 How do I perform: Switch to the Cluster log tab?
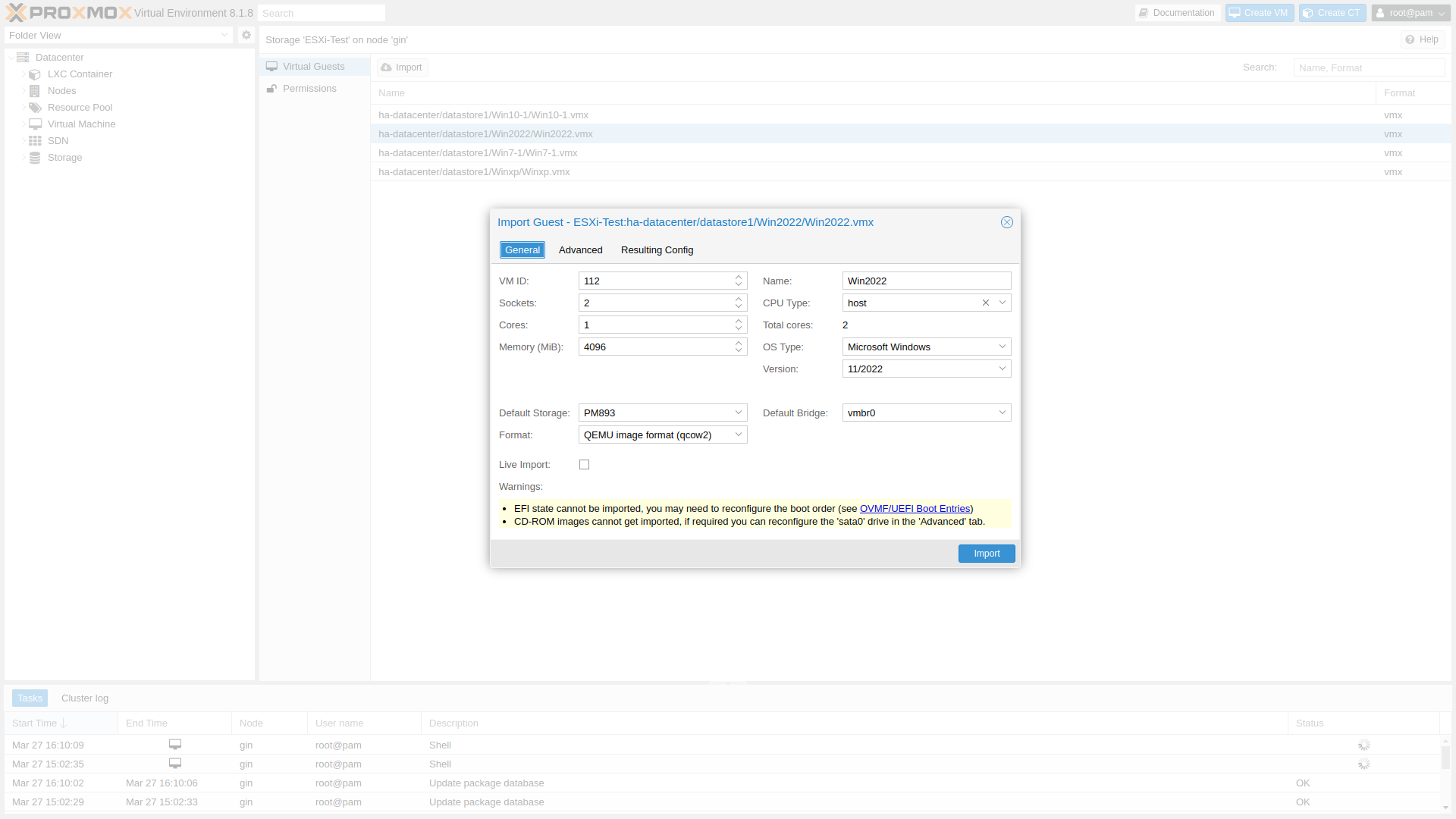85,698
